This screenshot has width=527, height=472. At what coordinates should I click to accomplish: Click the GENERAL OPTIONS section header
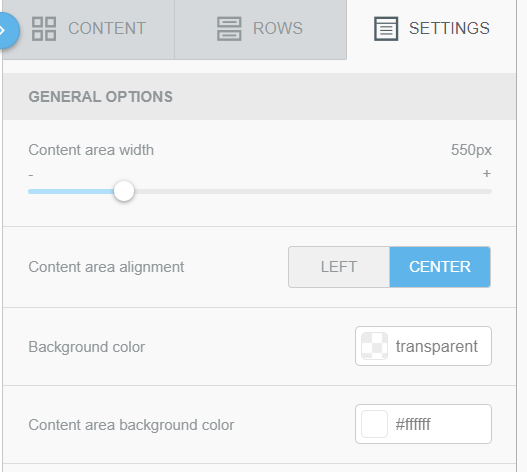click(259, 96)
